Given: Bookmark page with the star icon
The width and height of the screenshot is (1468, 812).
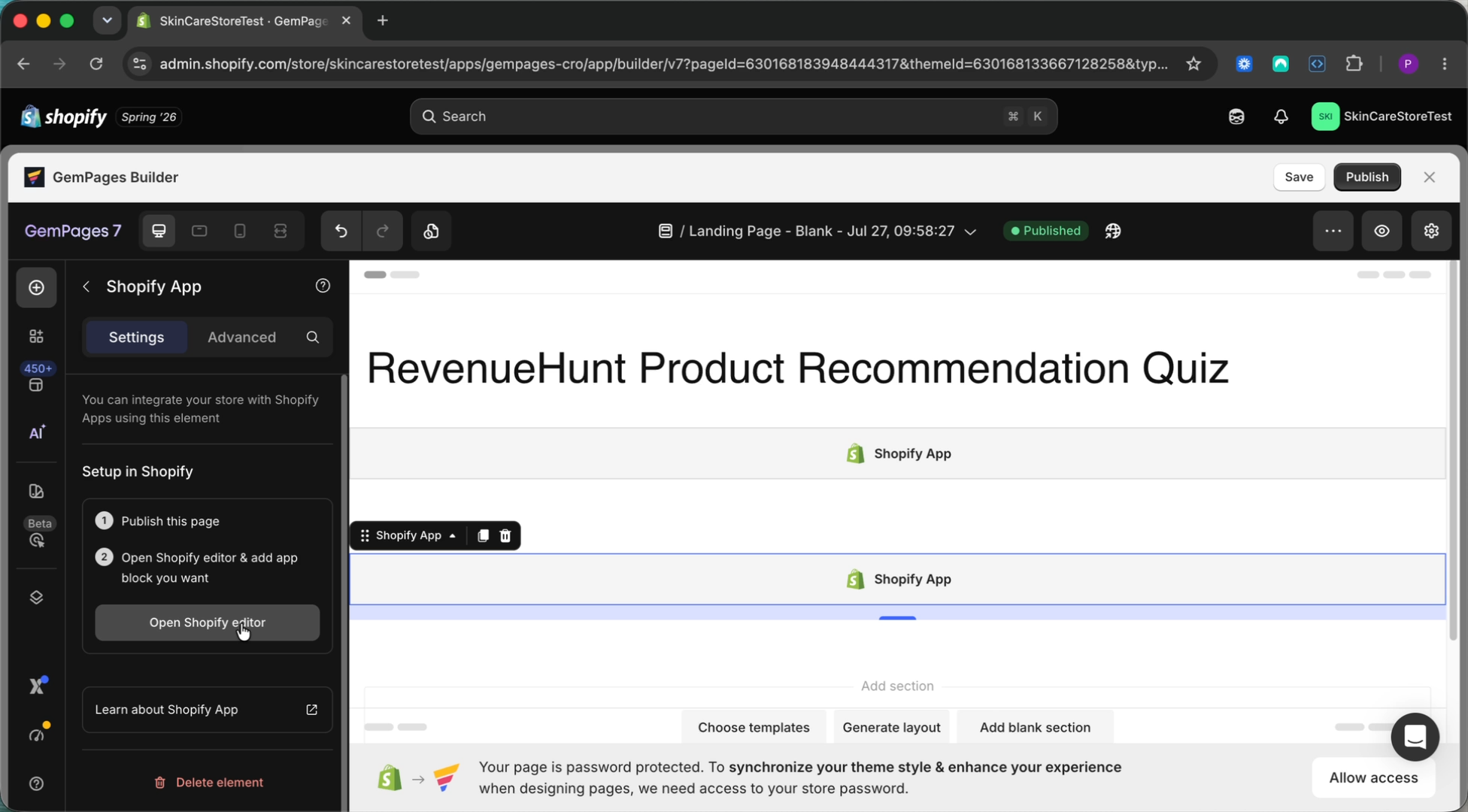Looking at the screenshot, I should pos(1194,64).
